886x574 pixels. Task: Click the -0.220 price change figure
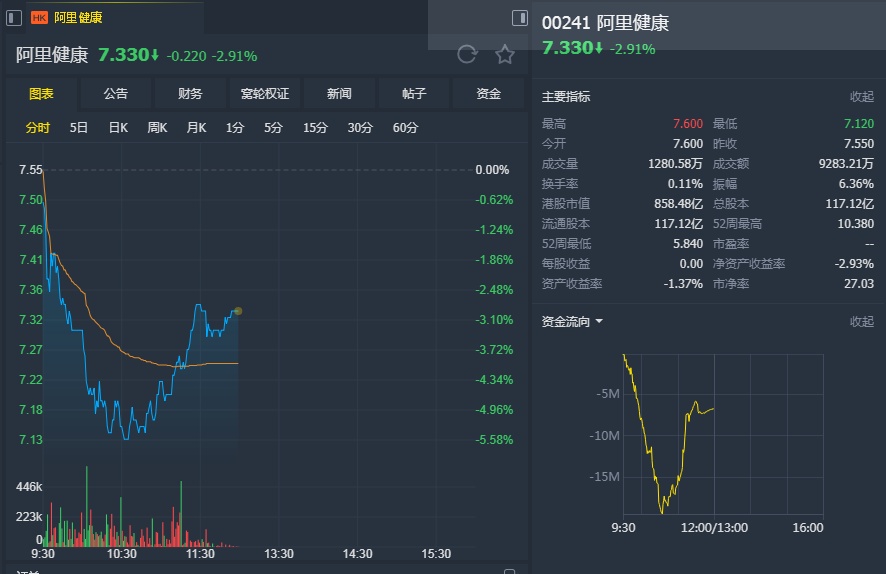(186, 56)
